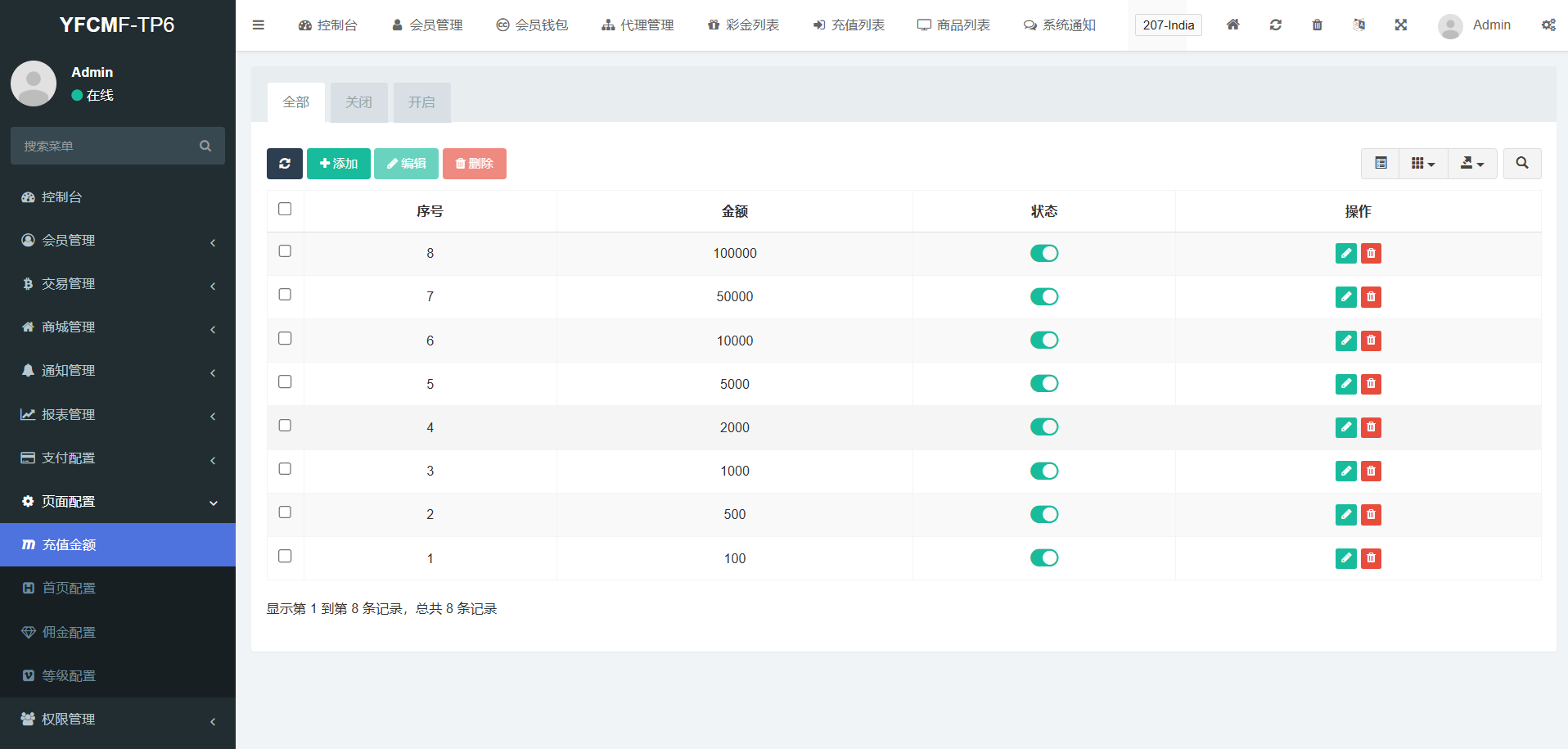Expand the 会员管理 sidebar menu

coord(117,241)
